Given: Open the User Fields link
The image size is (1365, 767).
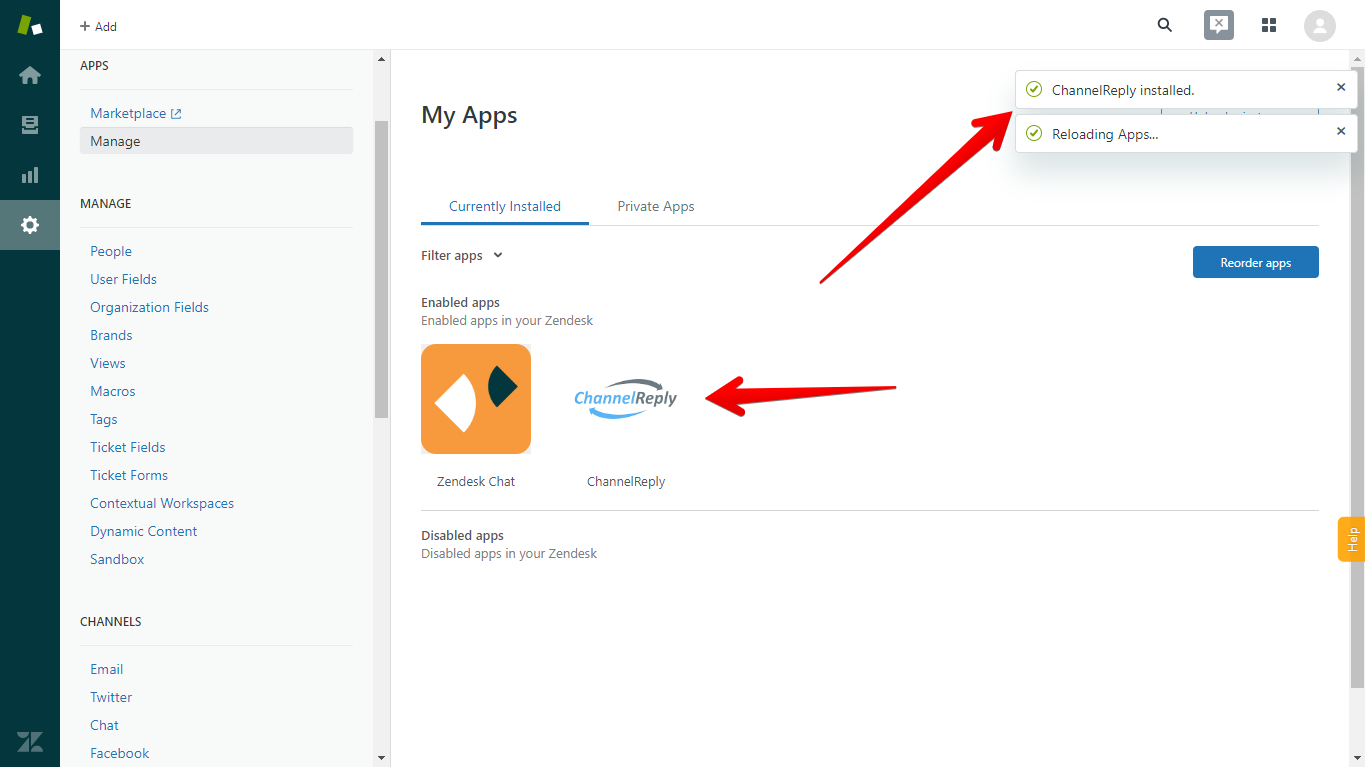Looking at the screenshot, I should pyautogui.click(x=124, y=279).
